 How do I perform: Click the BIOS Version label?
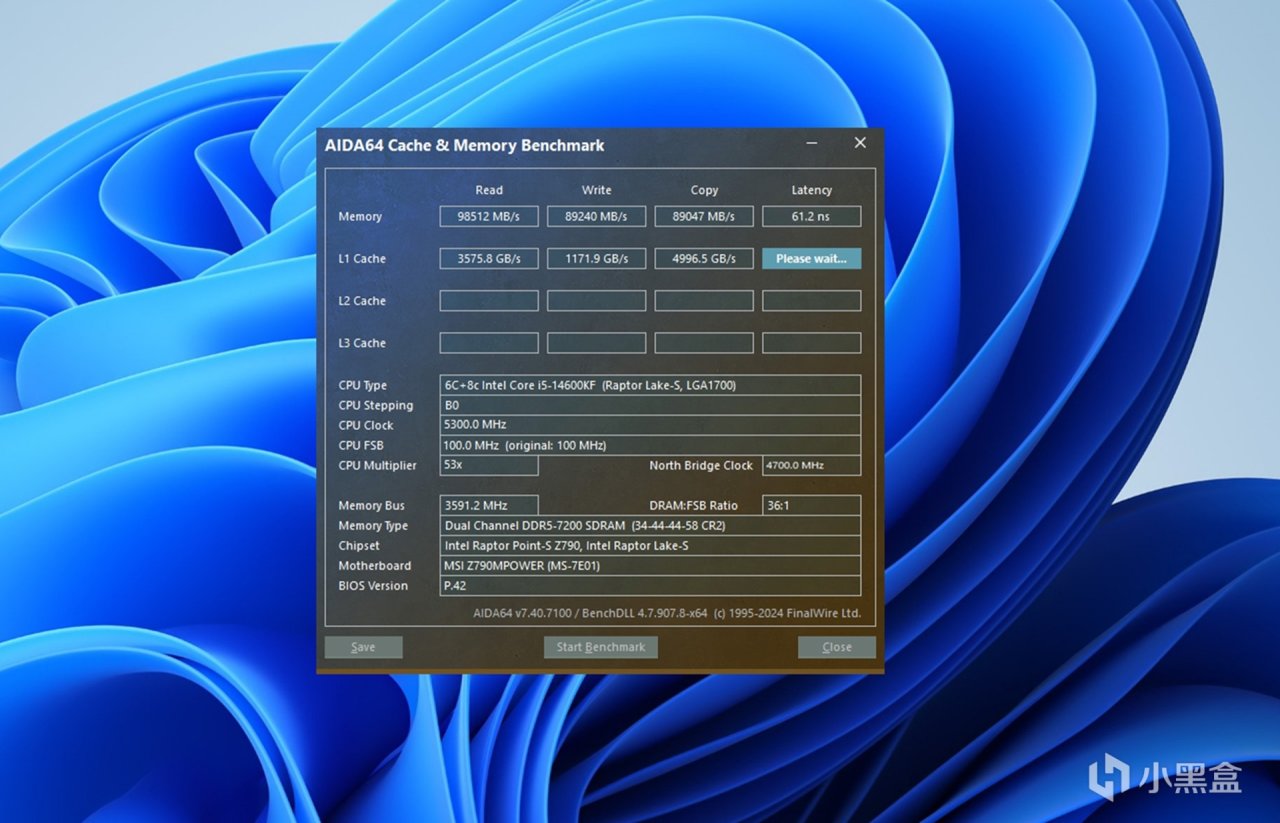[373, 586]
